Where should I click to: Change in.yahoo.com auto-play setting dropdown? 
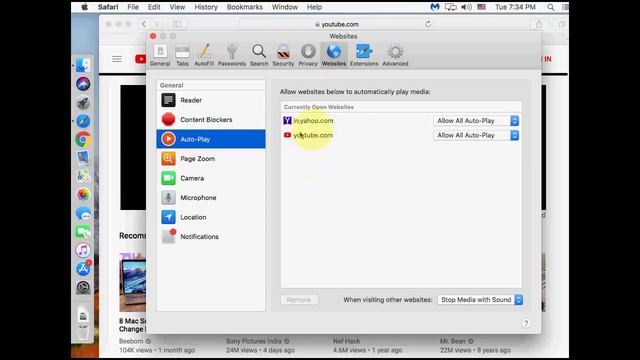tap(476, 121)
